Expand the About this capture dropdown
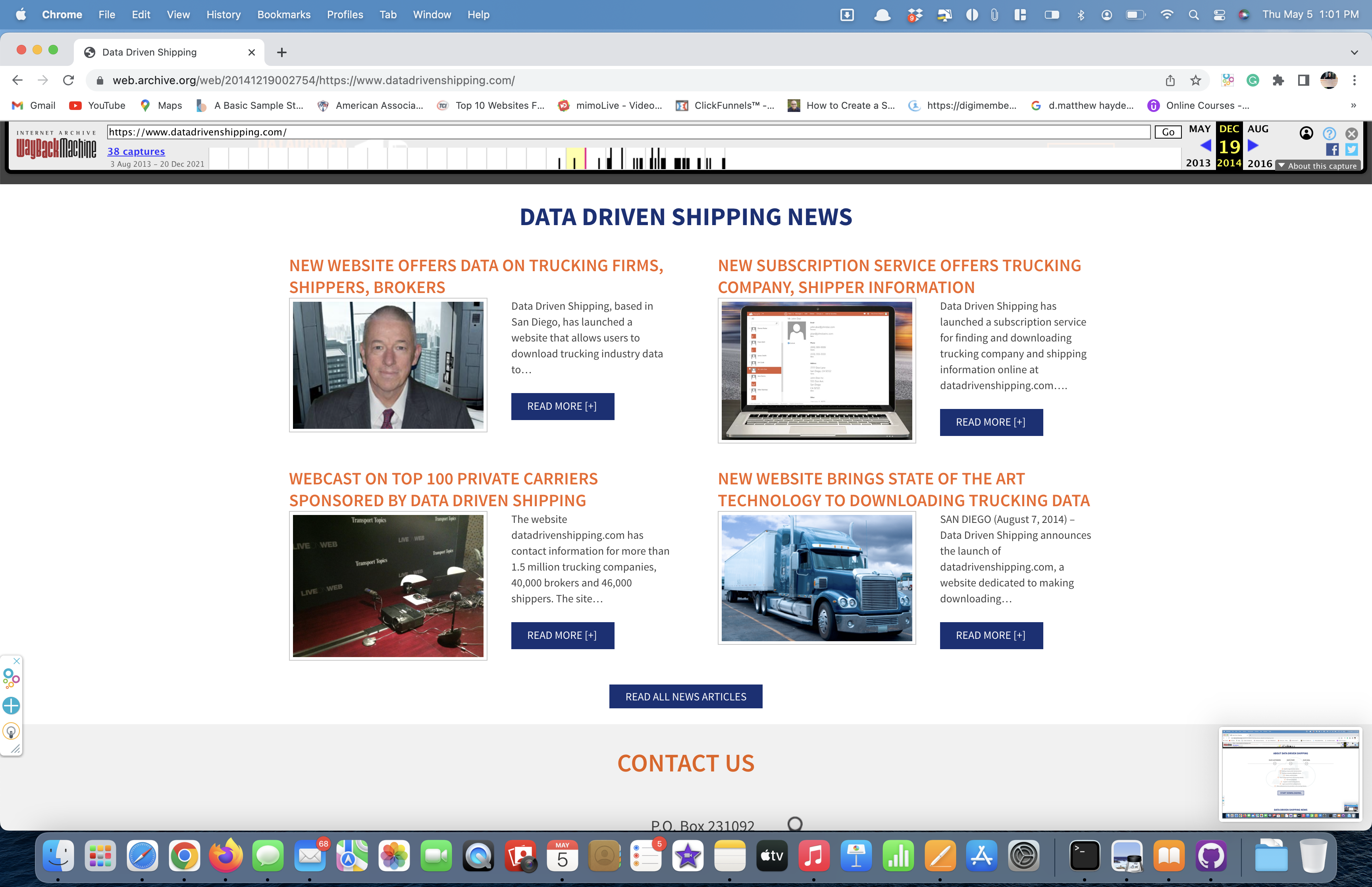Viewport: 1372px width, 887px height. [1317, 166]
